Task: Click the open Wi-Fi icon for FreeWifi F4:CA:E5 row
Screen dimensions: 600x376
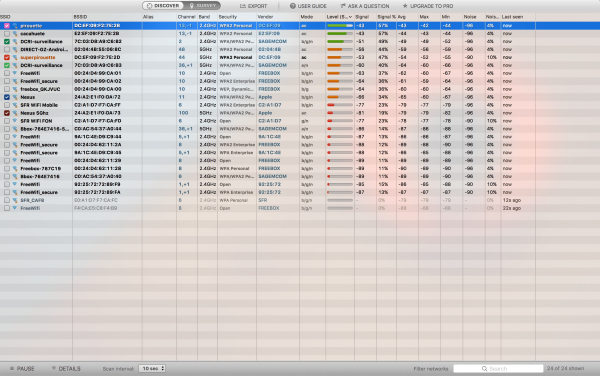Action: 15,208
